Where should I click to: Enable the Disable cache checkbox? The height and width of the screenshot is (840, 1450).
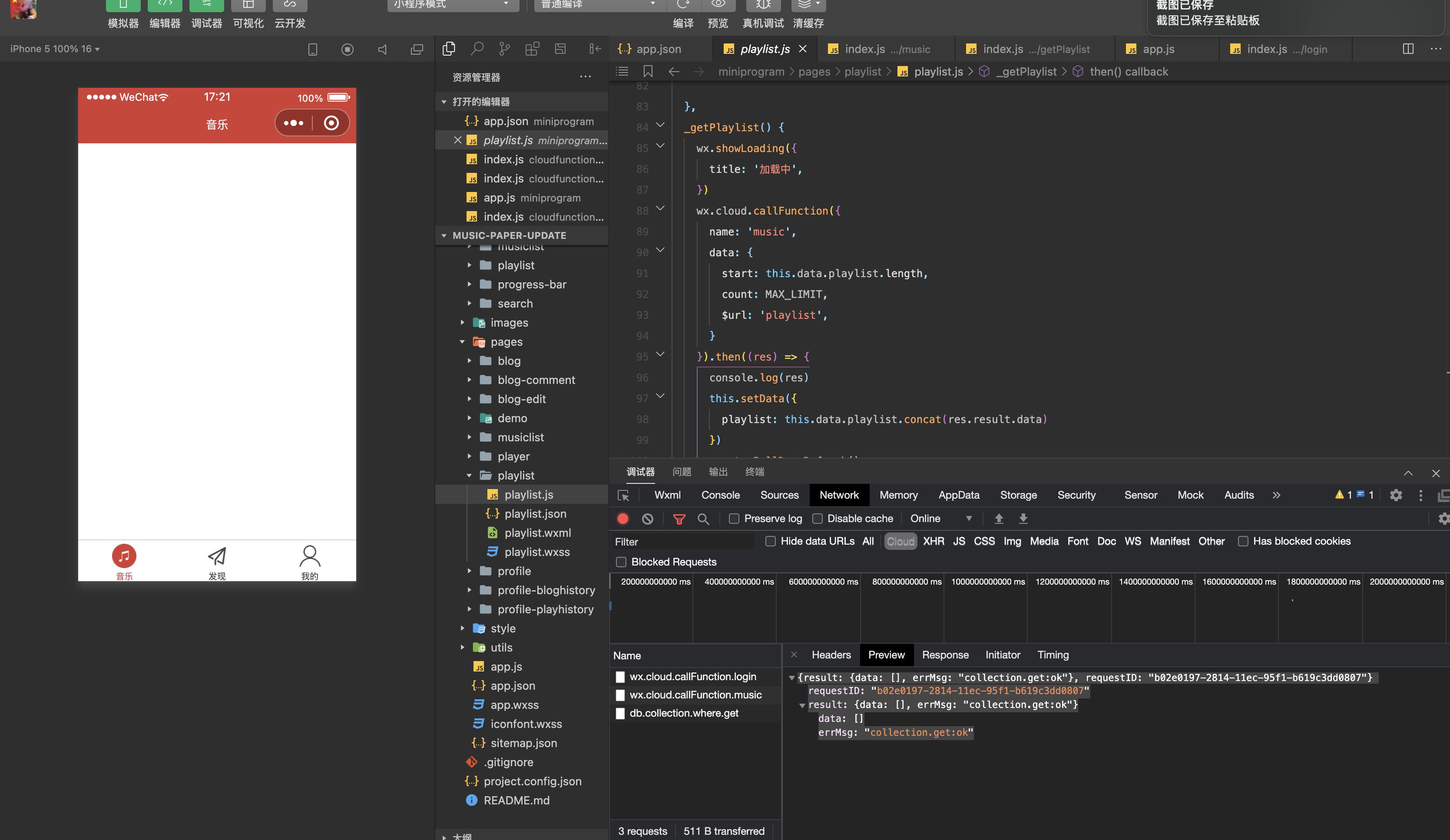pos(817,519)
